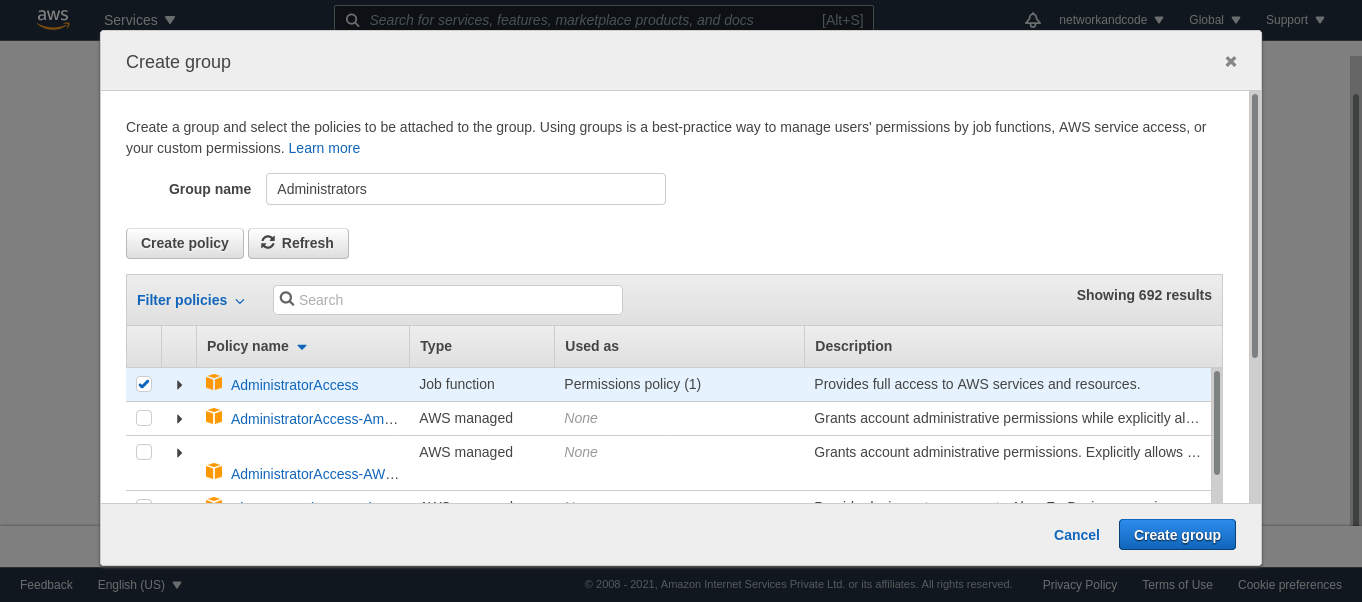Image resolution: width=1362 pixels, height=602 pixels.
Task: Click the policy table scrollbar
Action: pos(1217,423)
